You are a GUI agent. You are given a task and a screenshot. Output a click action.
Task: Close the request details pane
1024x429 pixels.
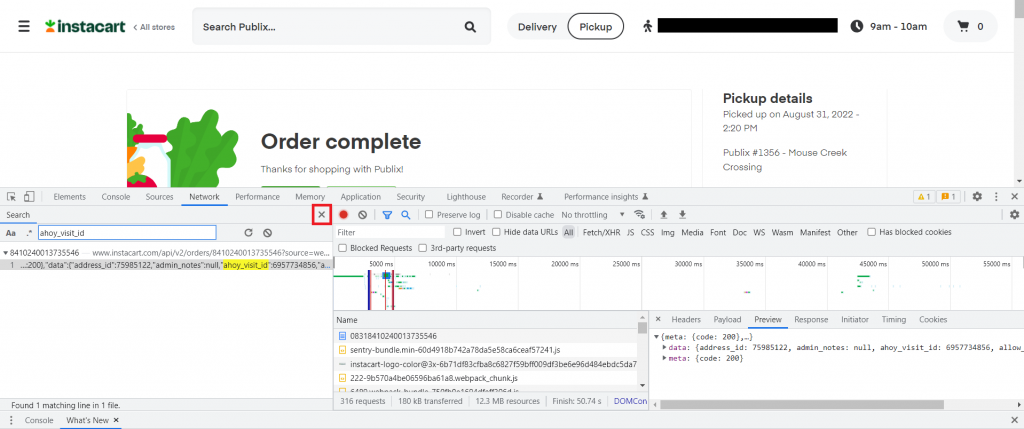tap(658, 319)
